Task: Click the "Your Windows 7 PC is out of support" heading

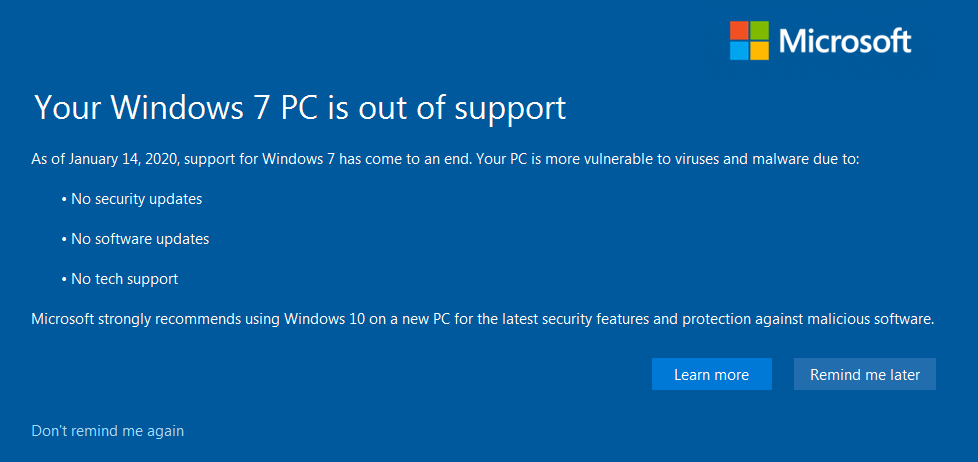Action: point(300,108)
